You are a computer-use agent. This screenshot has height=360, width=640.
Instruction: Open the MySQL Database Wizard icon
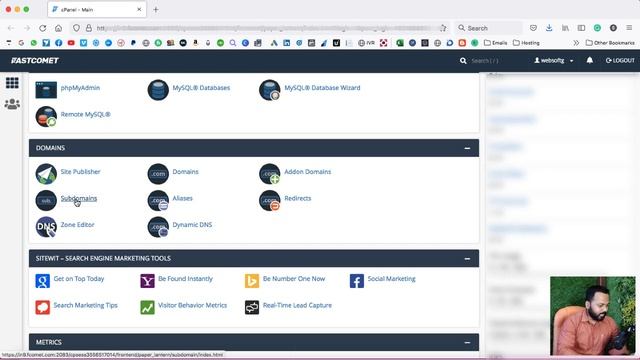point(270,90)
